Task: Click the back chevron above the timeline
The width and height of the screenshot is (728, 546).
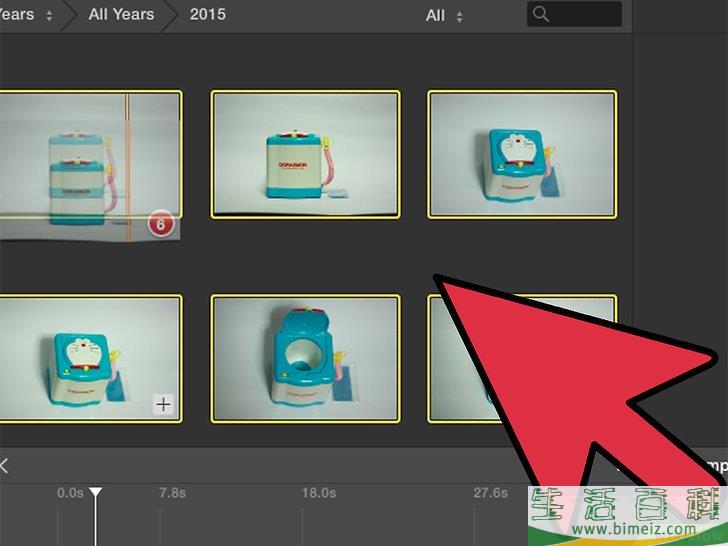Action: 4,465
